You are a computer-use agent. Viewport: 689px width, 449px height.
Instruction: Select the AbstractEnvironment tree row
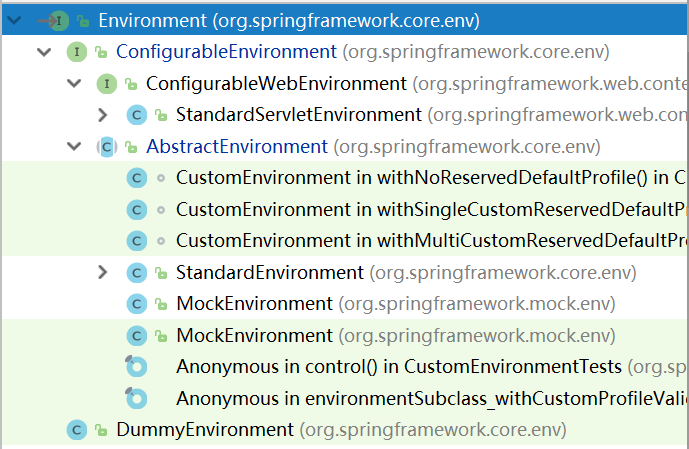point(344,147)
